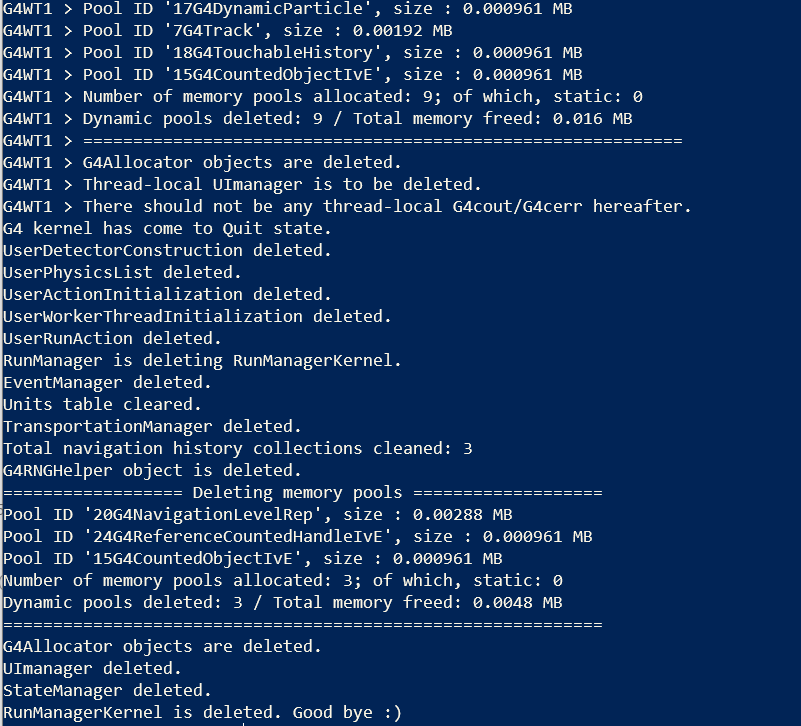
Task: Select the 'EventManager deleted' output line
Action: [x=107, y=383]
